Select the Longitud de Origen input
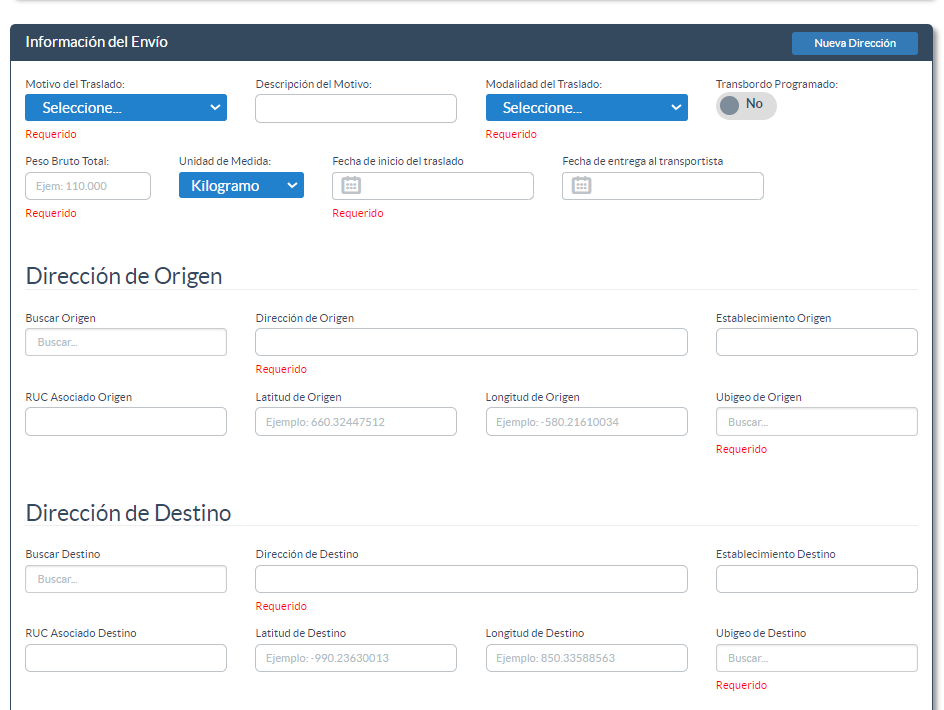The height and width of the screenshot is (710, 944). [586, 422]
